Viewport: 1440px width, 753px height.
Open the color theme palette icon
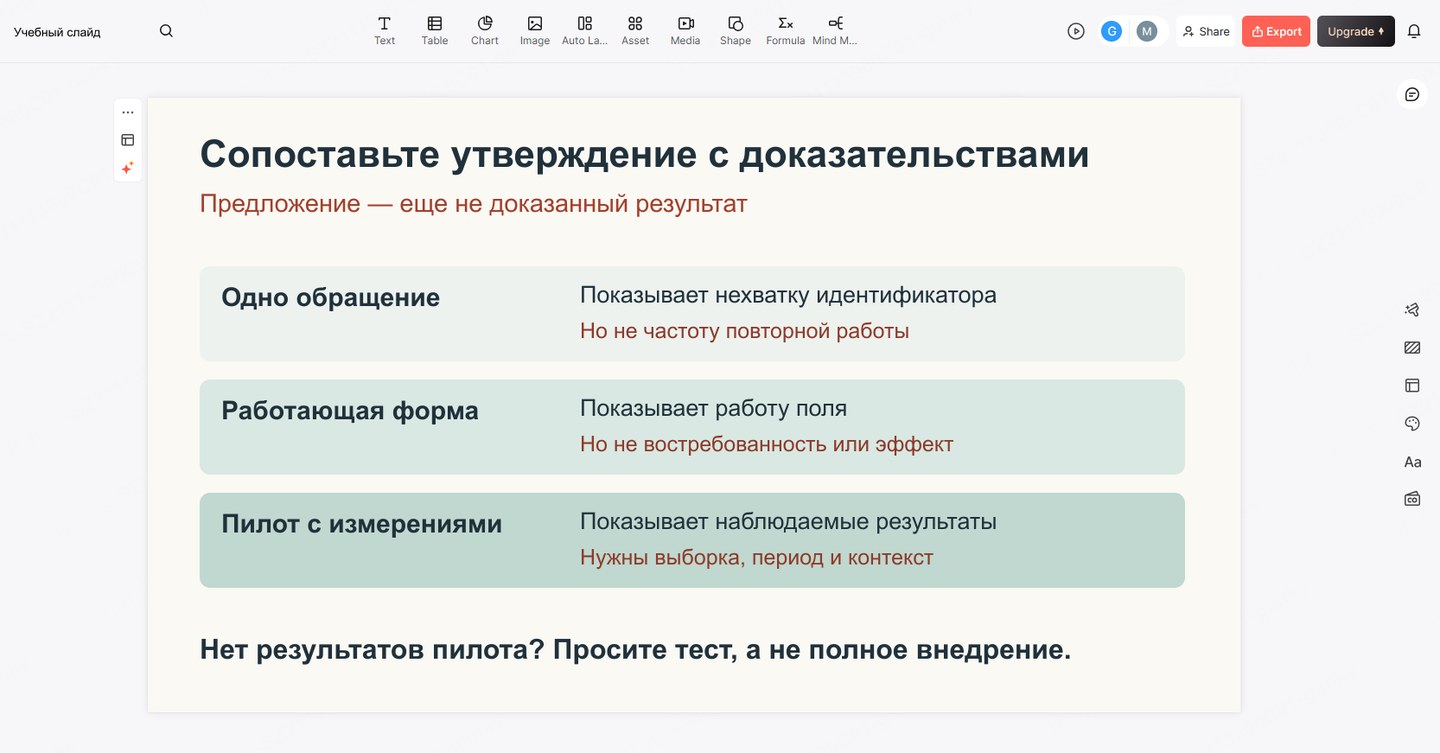pyautogui.click(x=1412, y=424)
